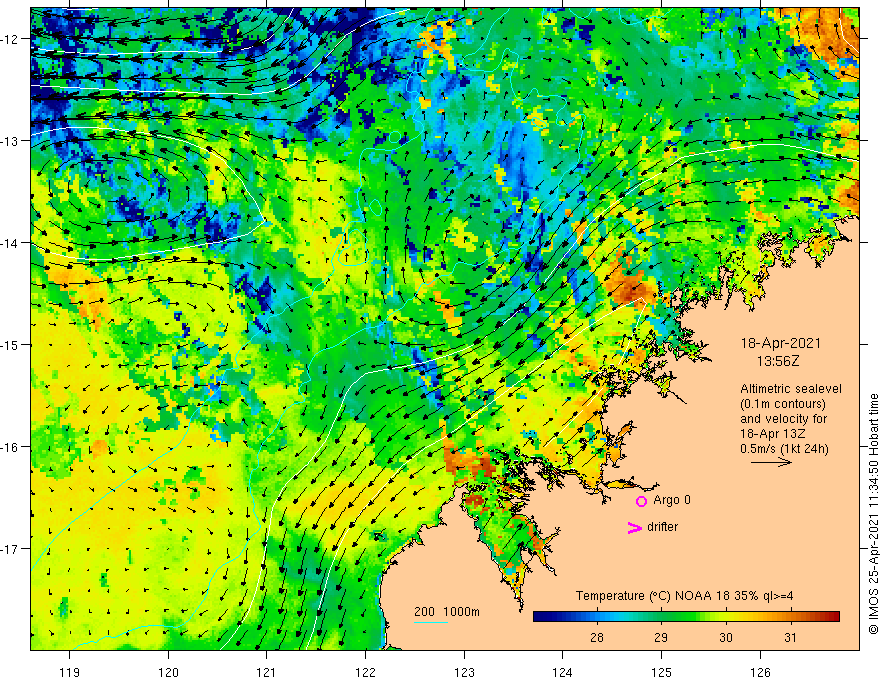
Task: Click the cyan 200m contour legend line
Action: pyautogui.click(x=430, y=622)
